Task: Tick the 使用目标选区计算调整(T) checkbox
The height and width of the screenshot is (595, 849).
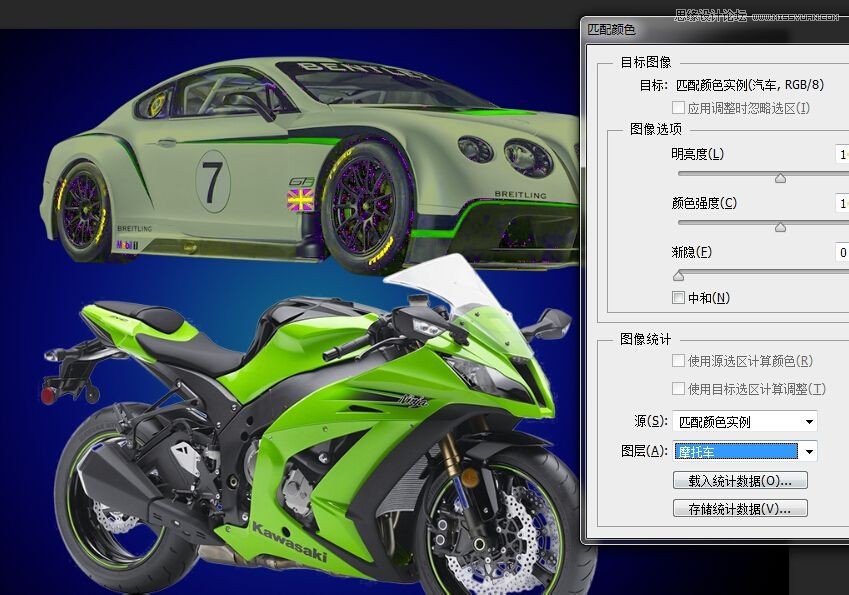Action: point(678,388)
